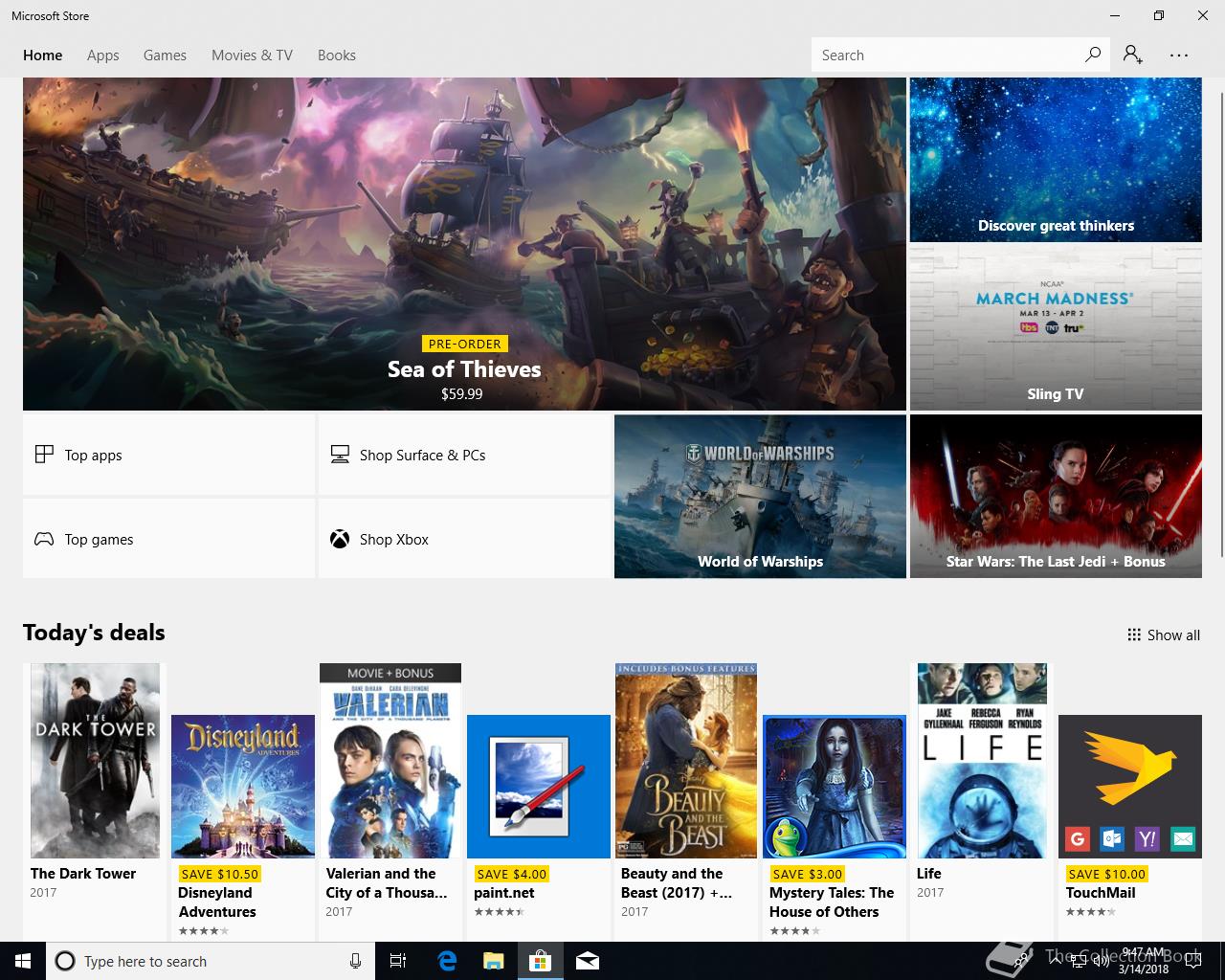Screen dimensions: 1225x980
Task: Click the search magnifier icon
Action: pyautogui.click(x=1092, y=55)
